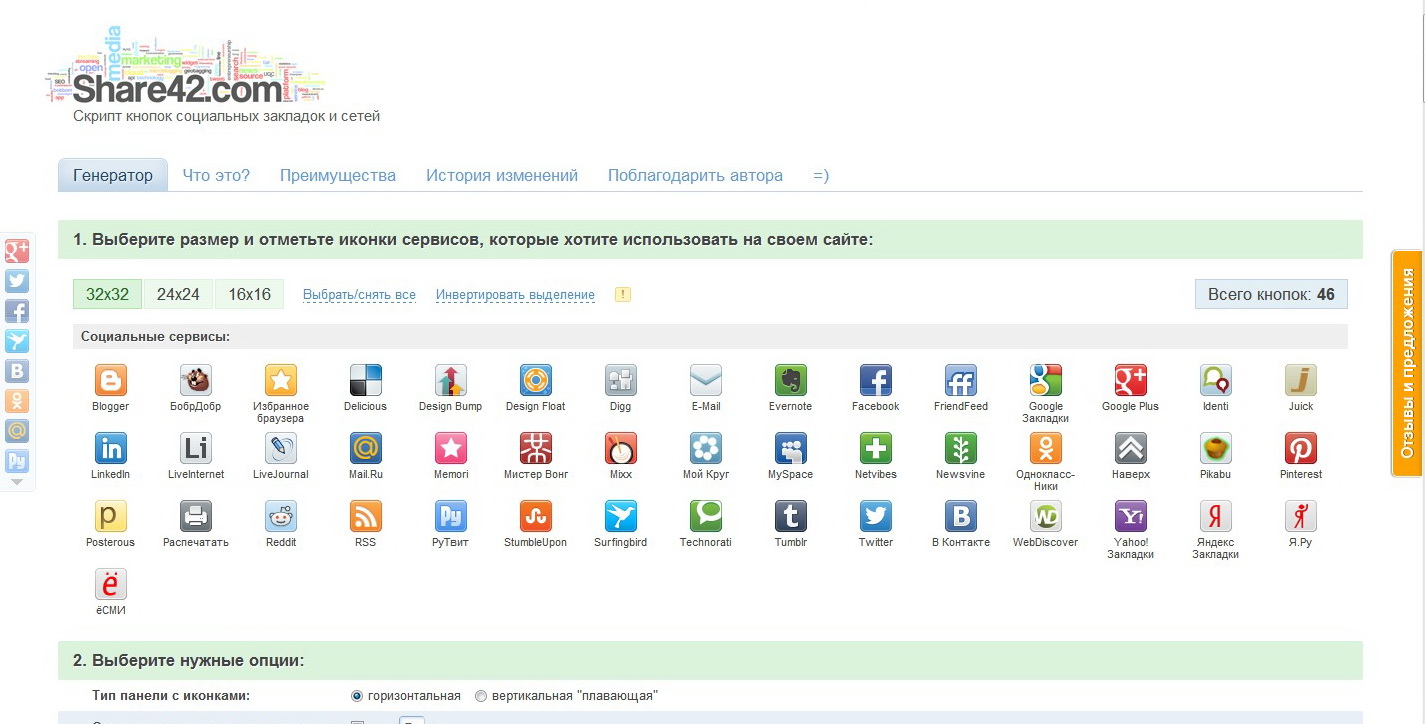Choose вертикальная "плавающая" panel type
This screenshot has height=724, width=1425.
(x=481, y=696)
